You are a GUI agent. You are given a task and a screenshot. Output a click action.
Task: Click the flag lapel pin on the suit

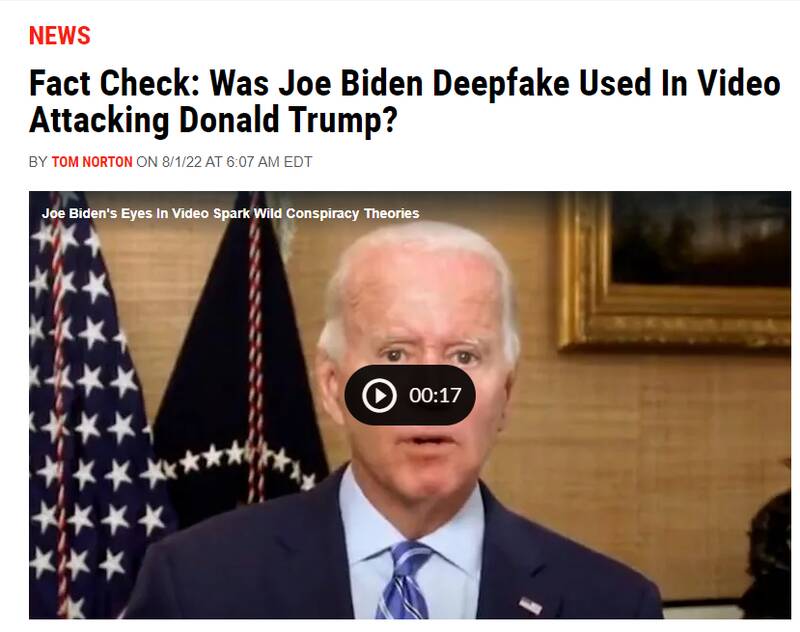531,606
